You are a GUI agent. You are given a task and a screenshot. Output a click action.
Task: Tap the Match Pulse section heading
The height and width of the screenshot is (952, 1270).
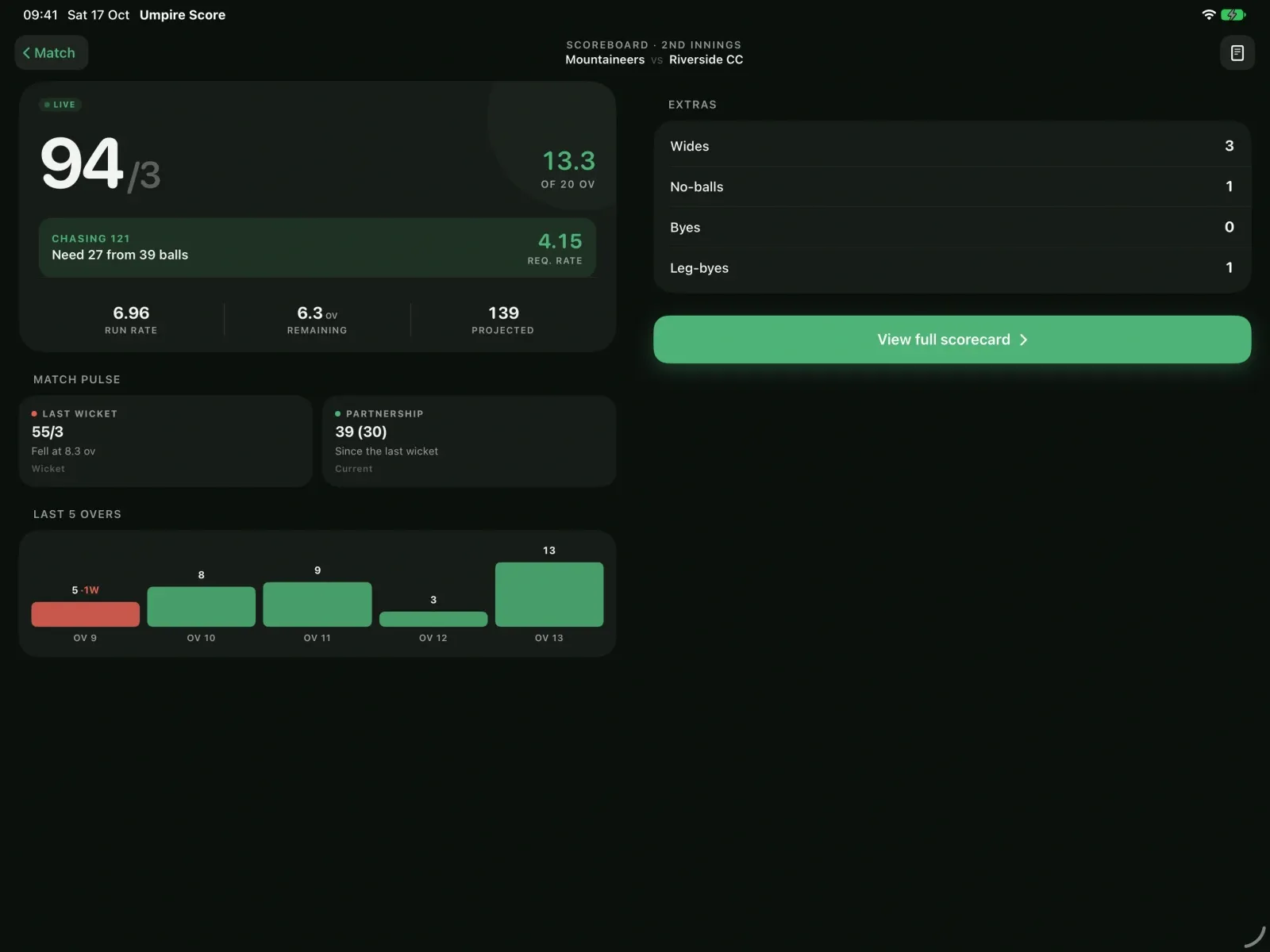click(x=77, y=380)
